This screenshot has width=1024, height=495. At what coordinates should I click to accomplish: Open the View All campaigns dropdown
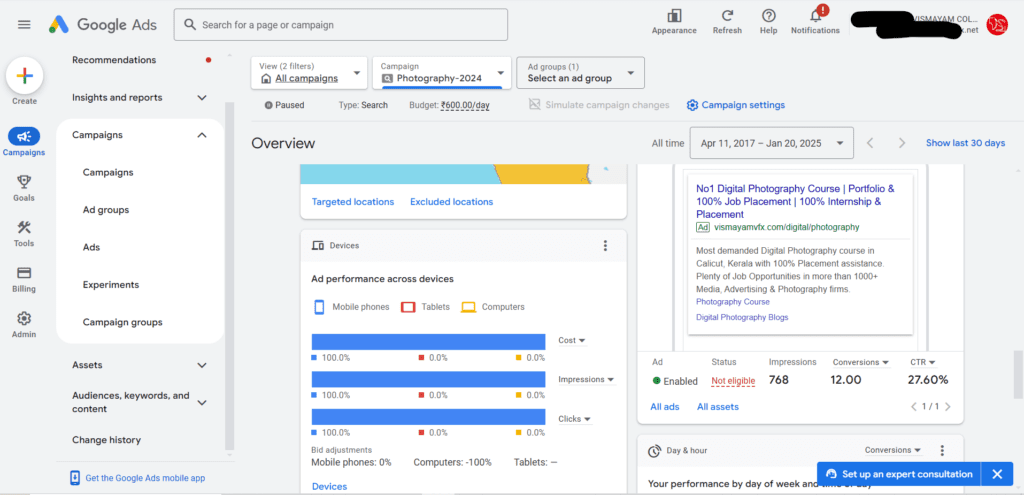309,72
